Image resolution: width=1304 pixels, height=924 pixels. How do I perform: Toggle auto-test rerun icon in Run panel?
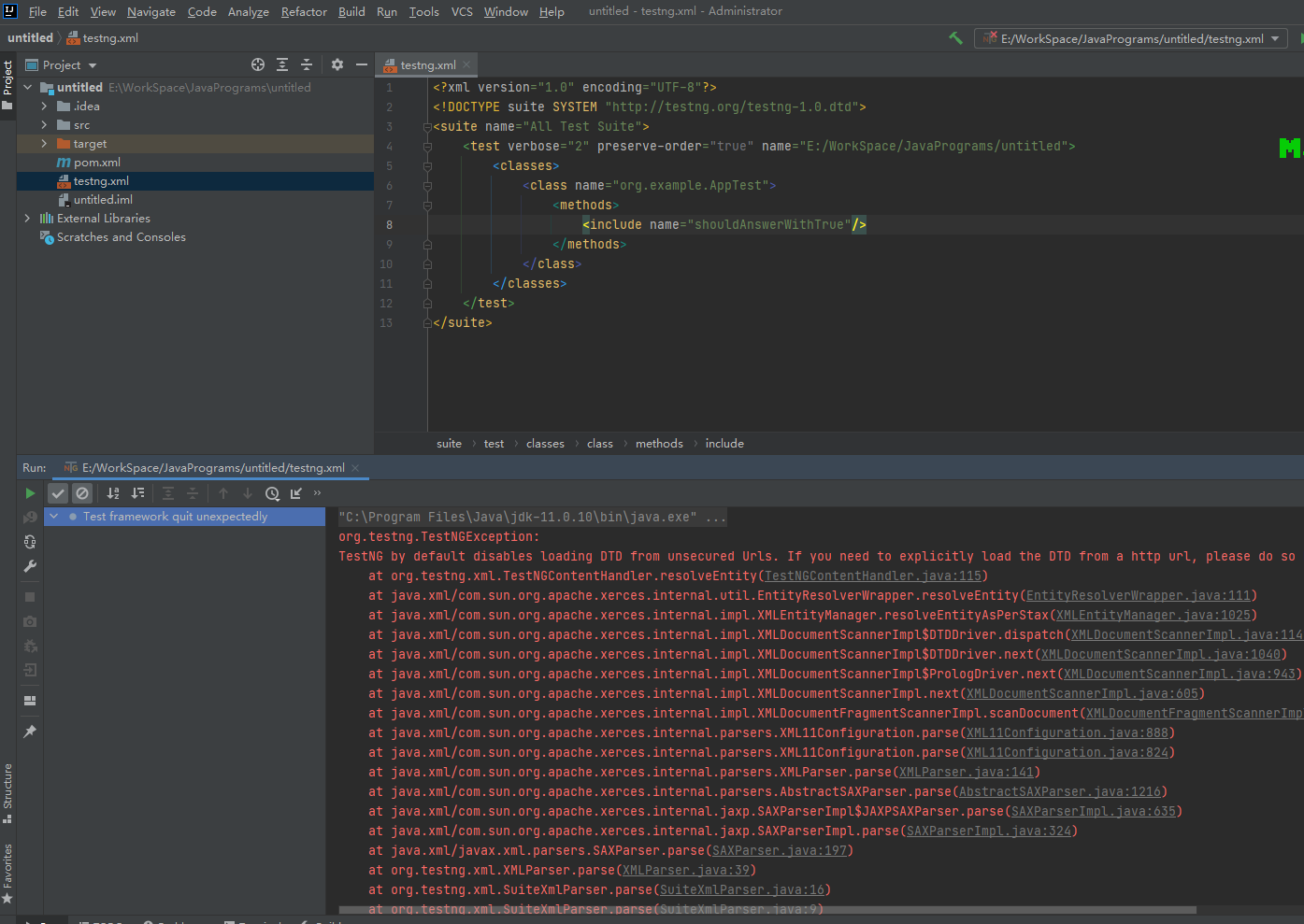(x=30, y=542)
